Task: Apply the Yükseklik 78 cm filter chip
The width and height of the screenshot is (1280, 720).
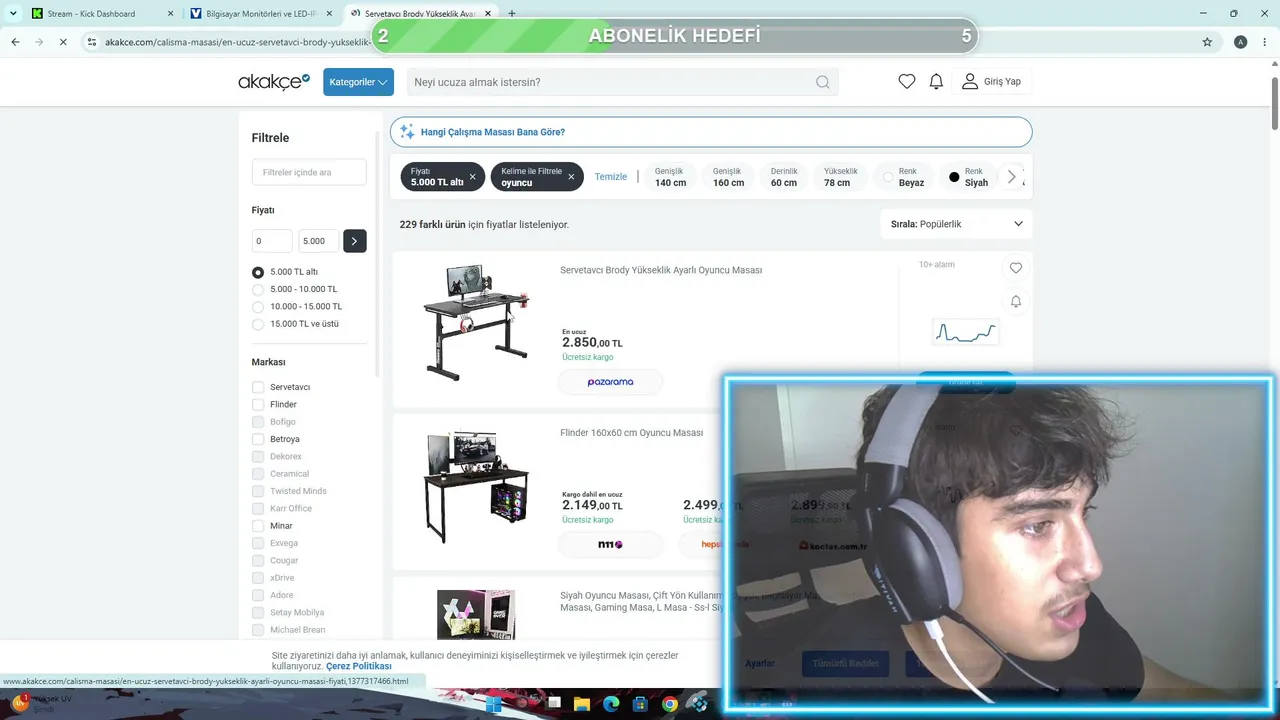Action: (840, 177)
